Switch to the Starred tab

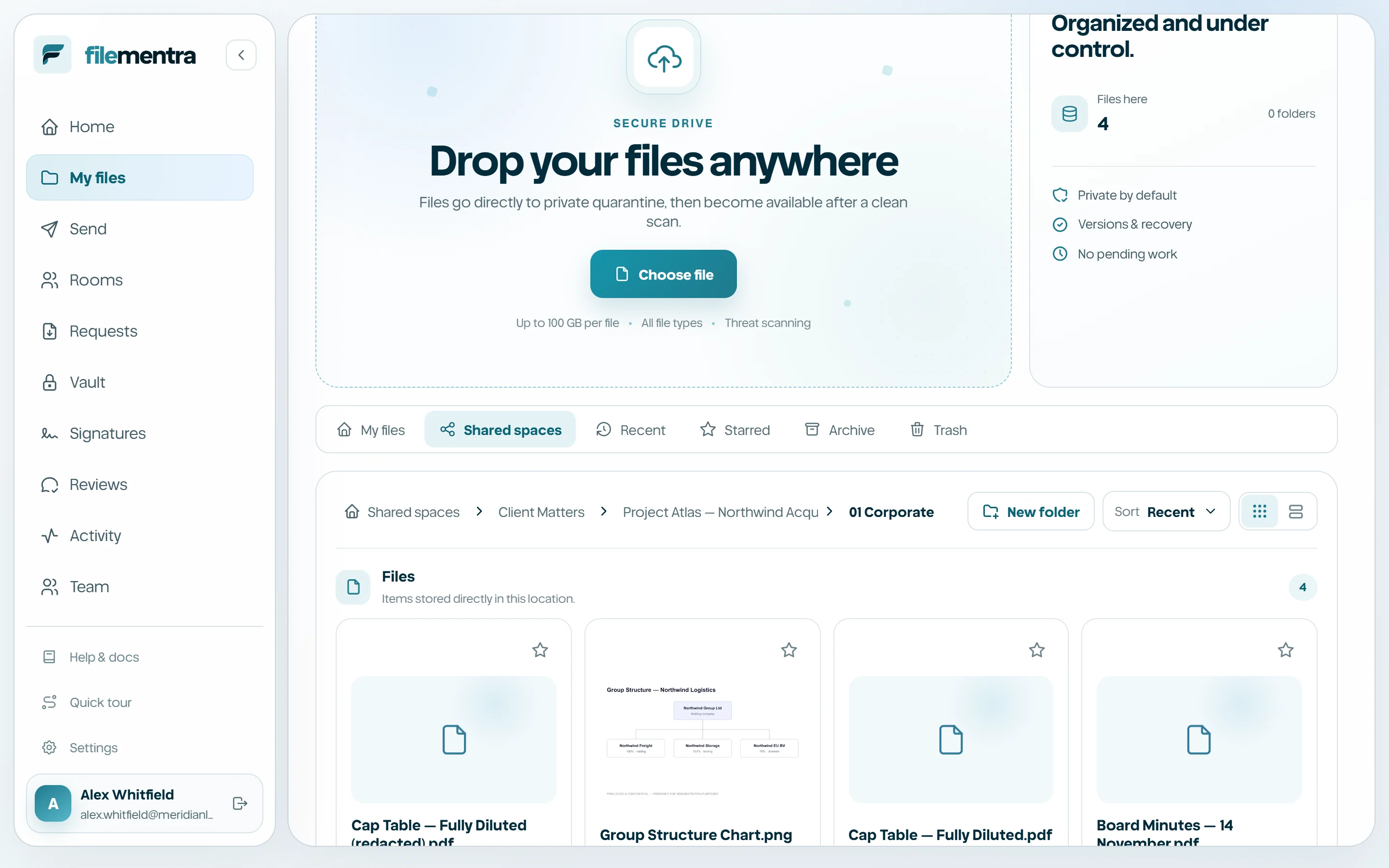pos(735,430)
